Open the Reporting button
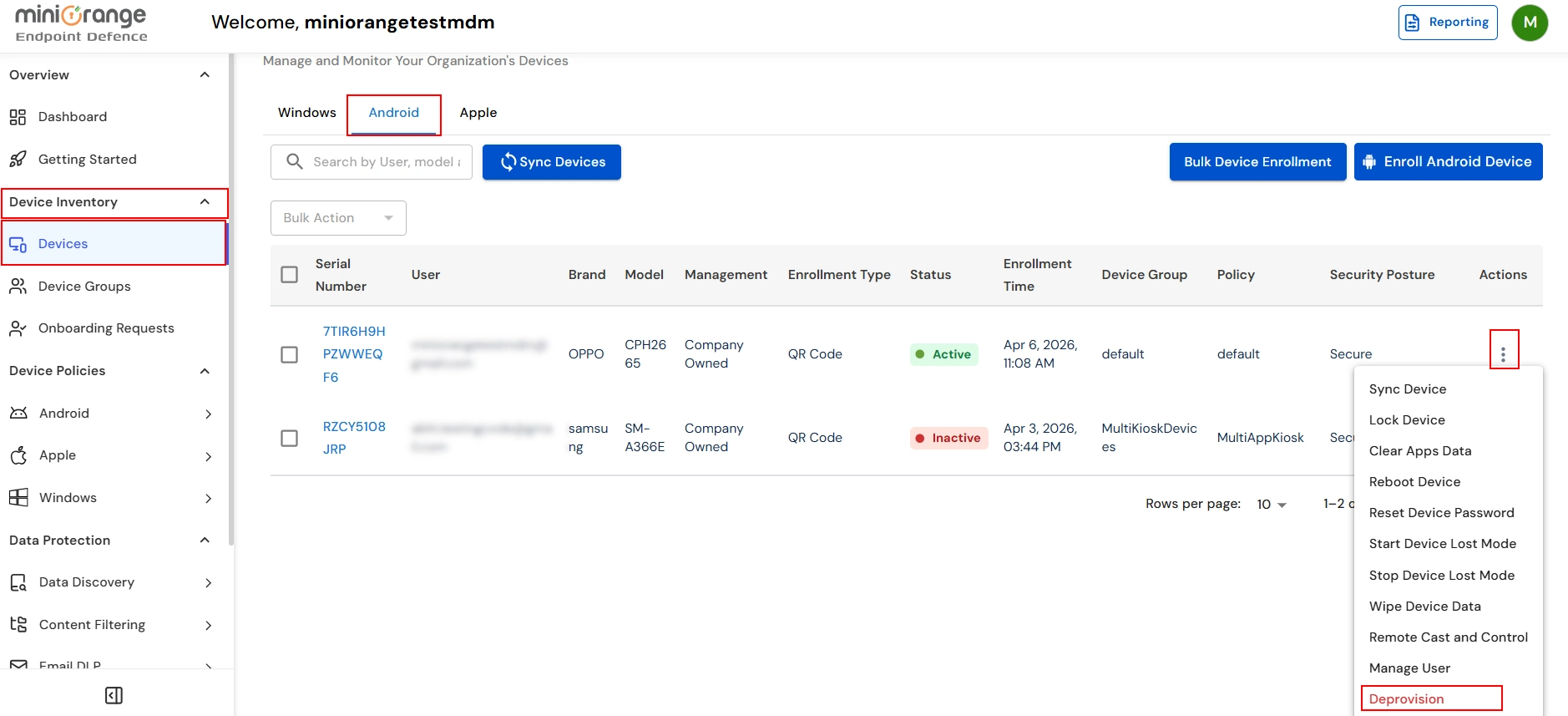Screen dimensions: 1568x716 pos(1448,23)
